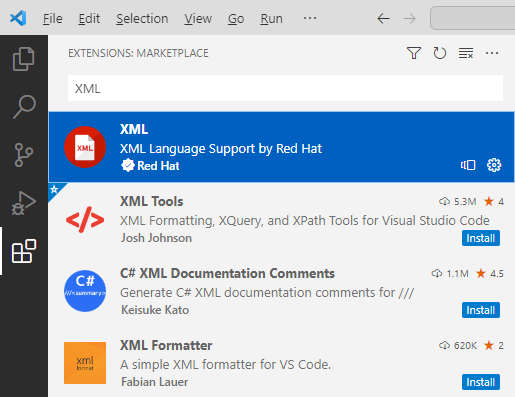The width and height of the screenshot is (515, 397).
Task: Open the Go menu
Action: [x=236, y=19]
